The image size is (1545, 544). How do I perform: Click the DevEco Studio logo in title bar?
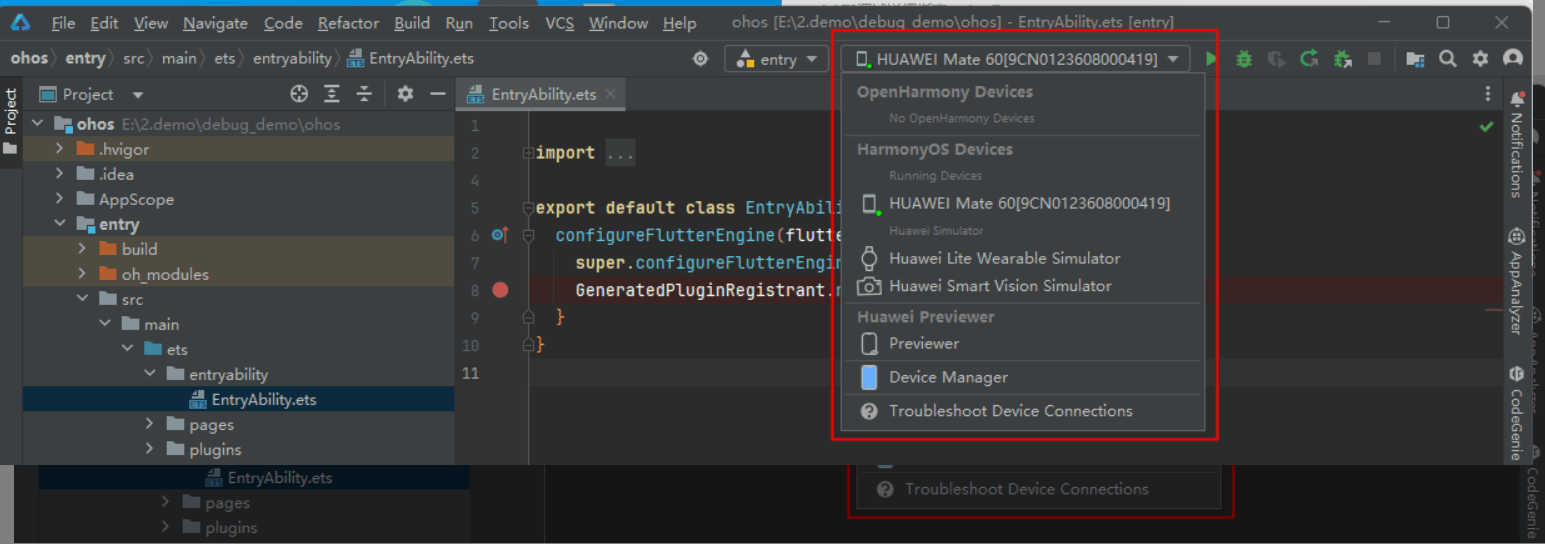(x=21, y=22)
